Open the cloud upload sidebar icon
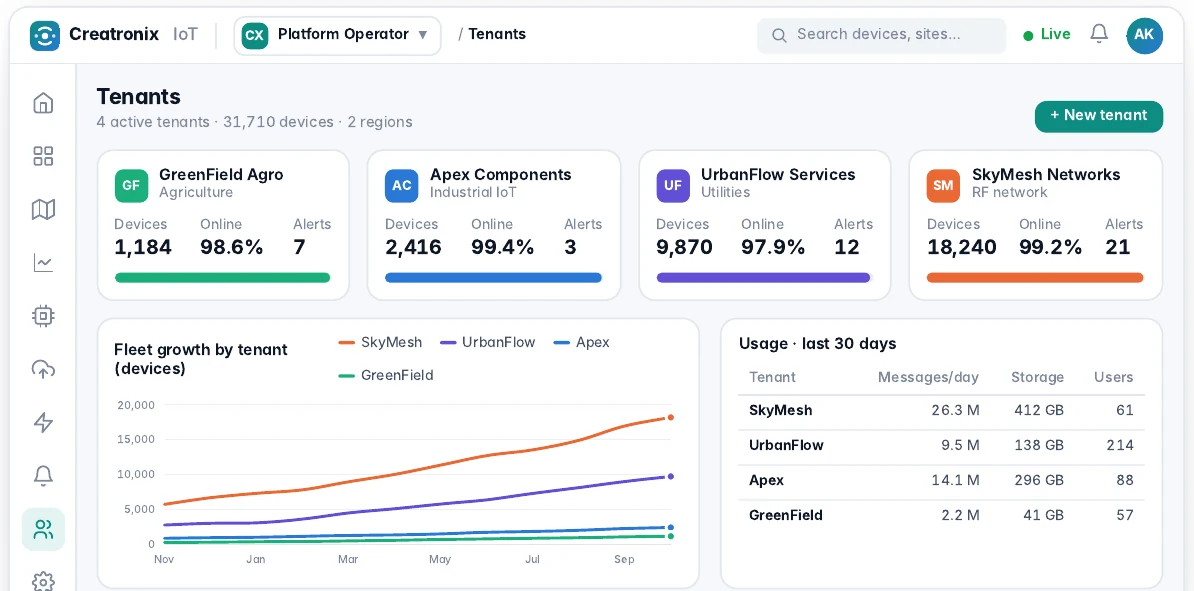1194x591 pixels. click(43, 369)
